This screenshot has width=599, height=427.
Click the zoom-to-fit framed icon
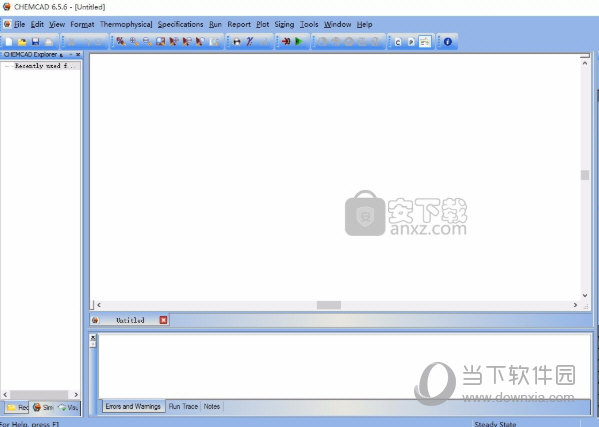point(160,42)
